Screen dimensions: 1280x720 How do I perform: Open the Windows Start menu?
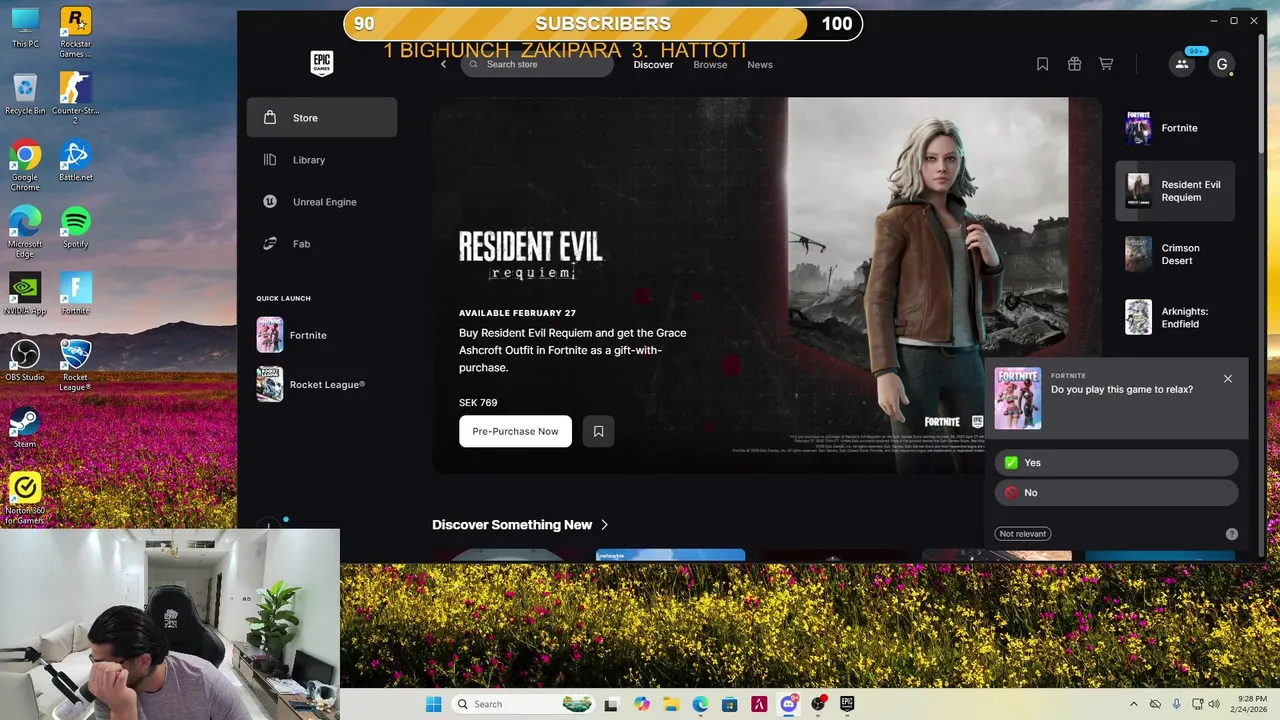tap(433, 704)
